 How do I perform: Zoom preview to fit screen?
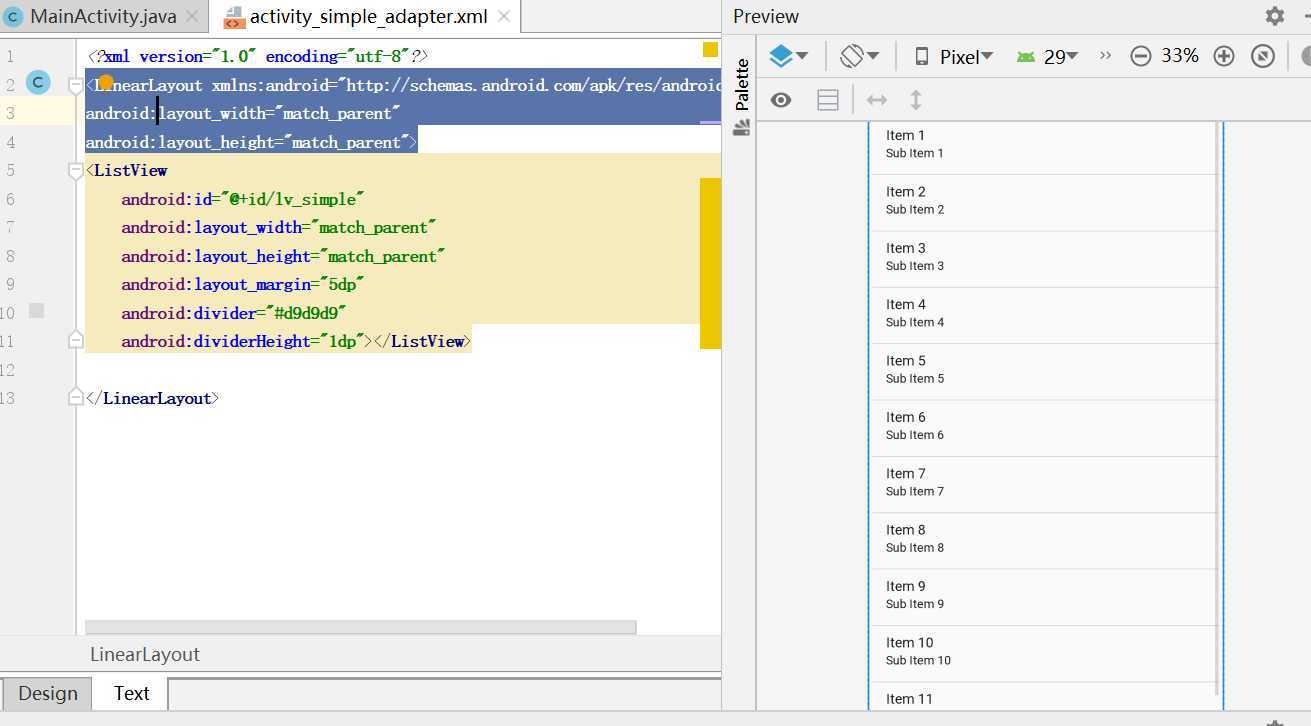click(1263, 57)
